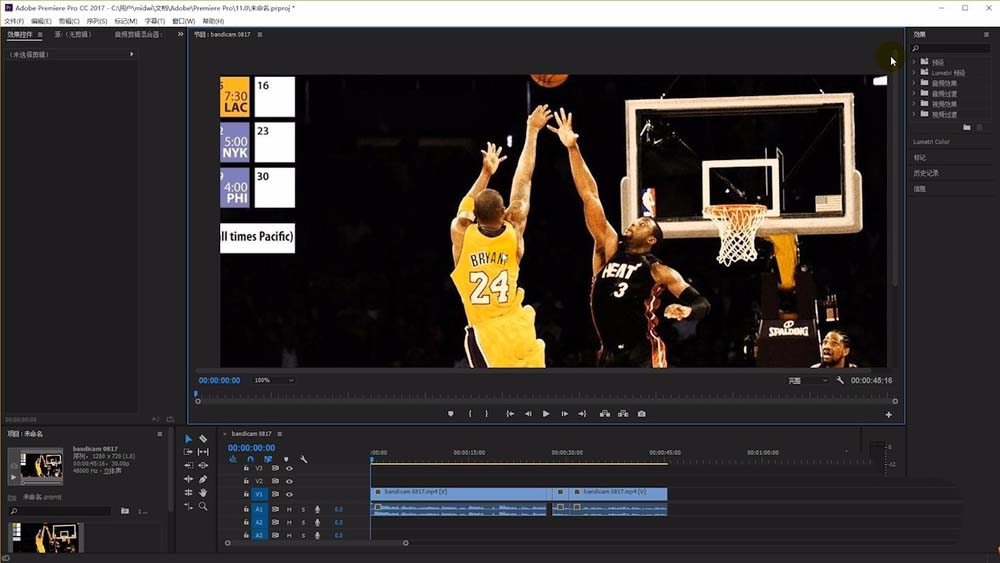Click the Add Marker button in monitor

click(450, 413)
